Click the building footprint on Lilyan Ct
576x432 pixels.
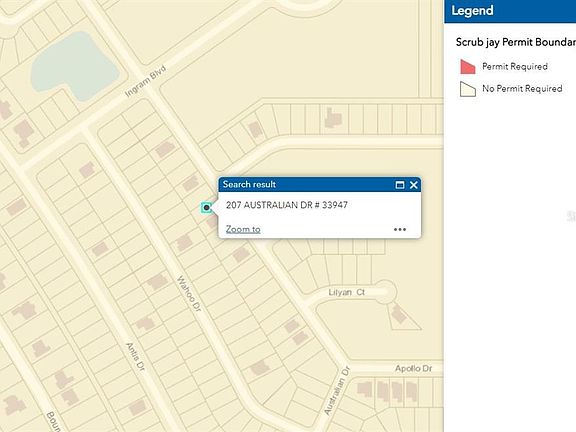pyautogui.click(x=398, y=314)
